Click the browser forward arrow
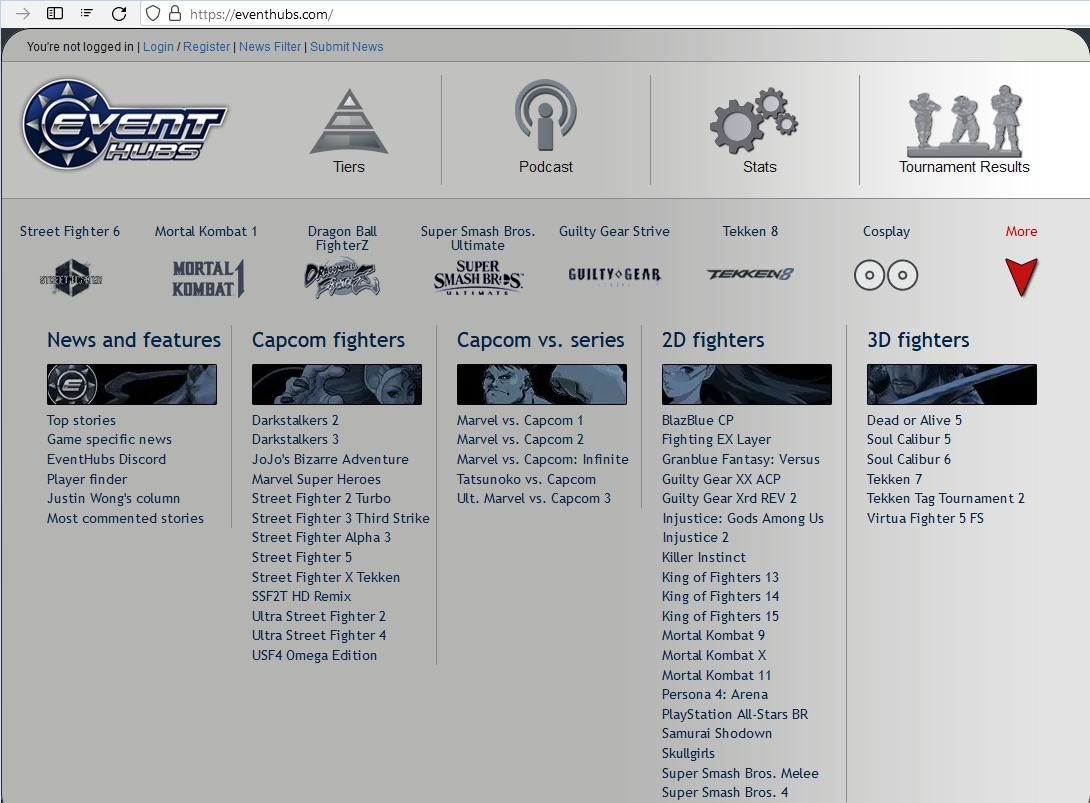Screen dimensions: 1090x803 tap(22, 14)
